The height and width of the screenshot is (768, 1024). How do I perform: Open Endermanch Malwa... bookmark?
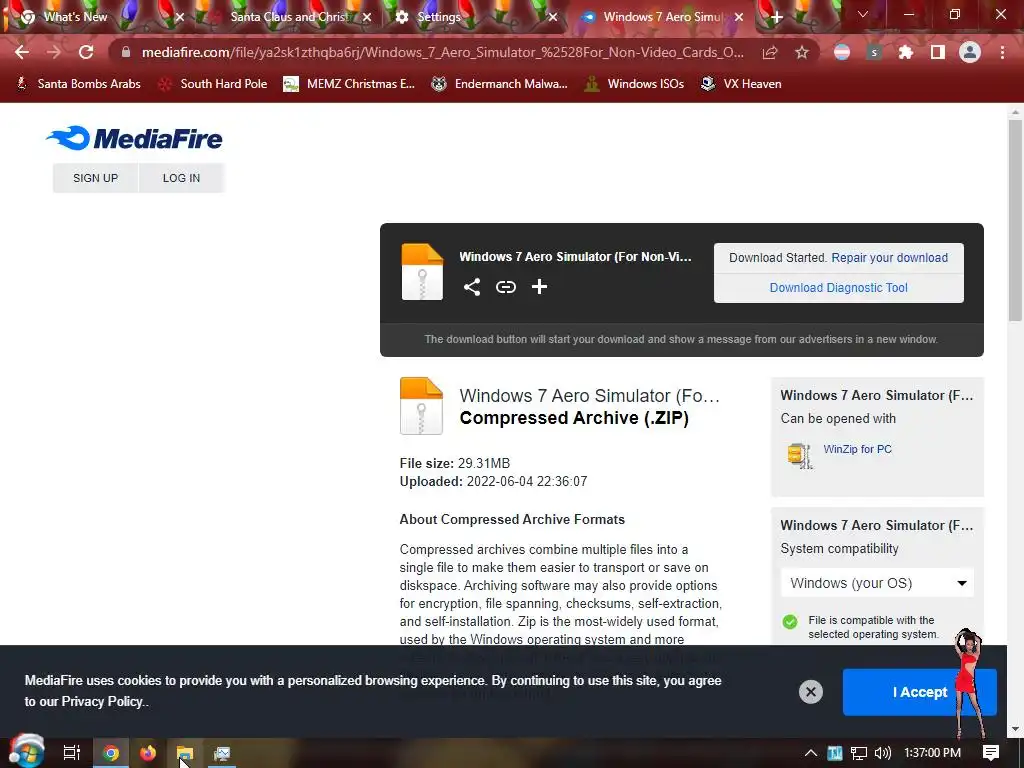pos(500,84)
